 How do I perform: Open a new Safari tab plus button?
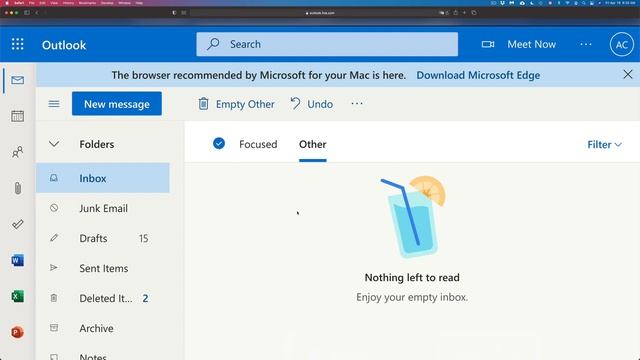(464, 13)
